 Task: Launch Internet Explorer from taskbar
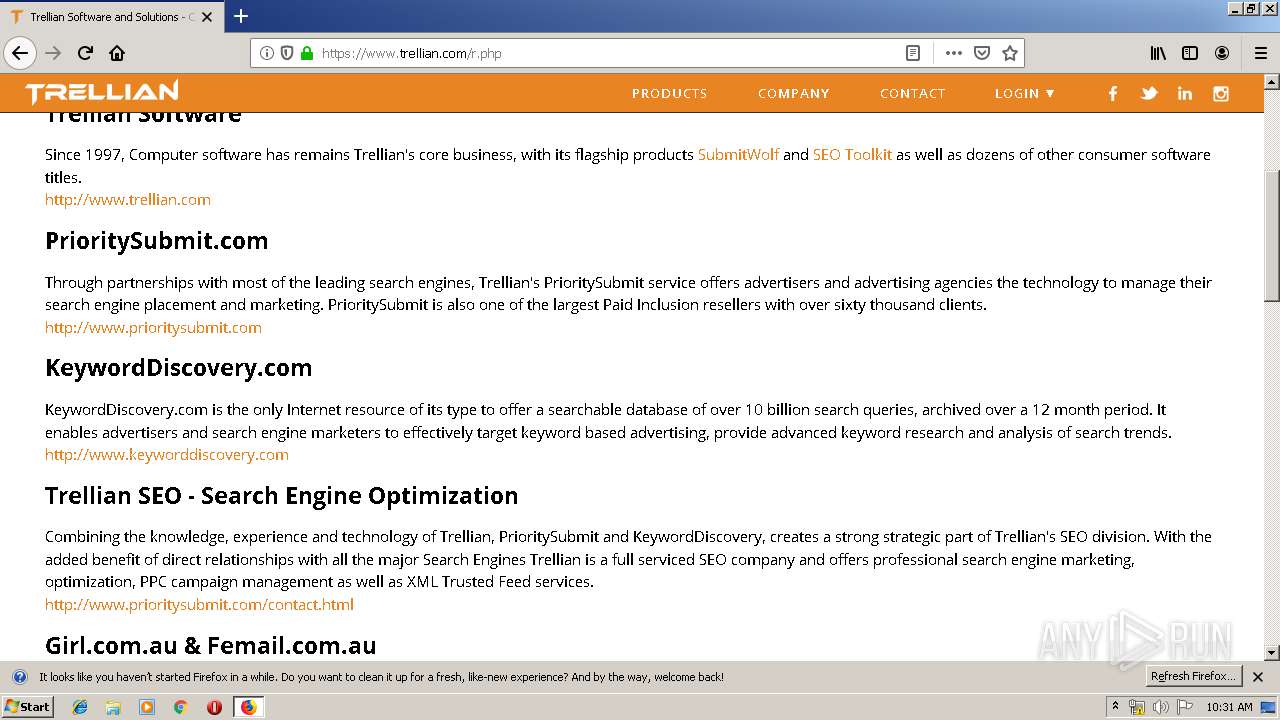[x=80, y=707]
